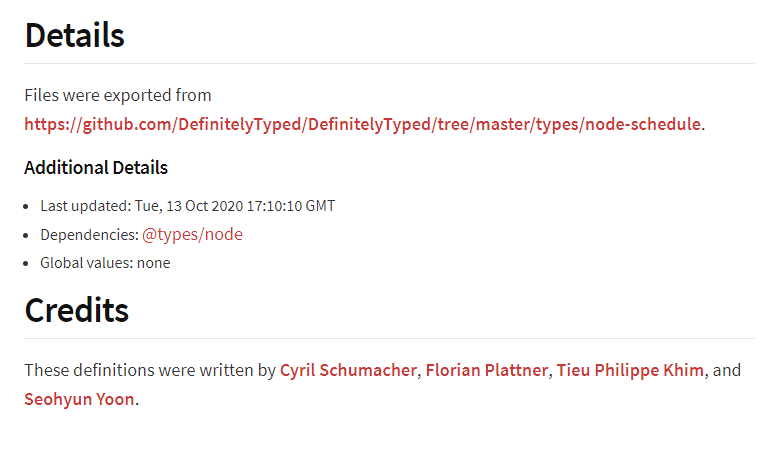This screenshot has width=764, height=449.
Task: Click the bullet beside Global values
Action: 26,264
